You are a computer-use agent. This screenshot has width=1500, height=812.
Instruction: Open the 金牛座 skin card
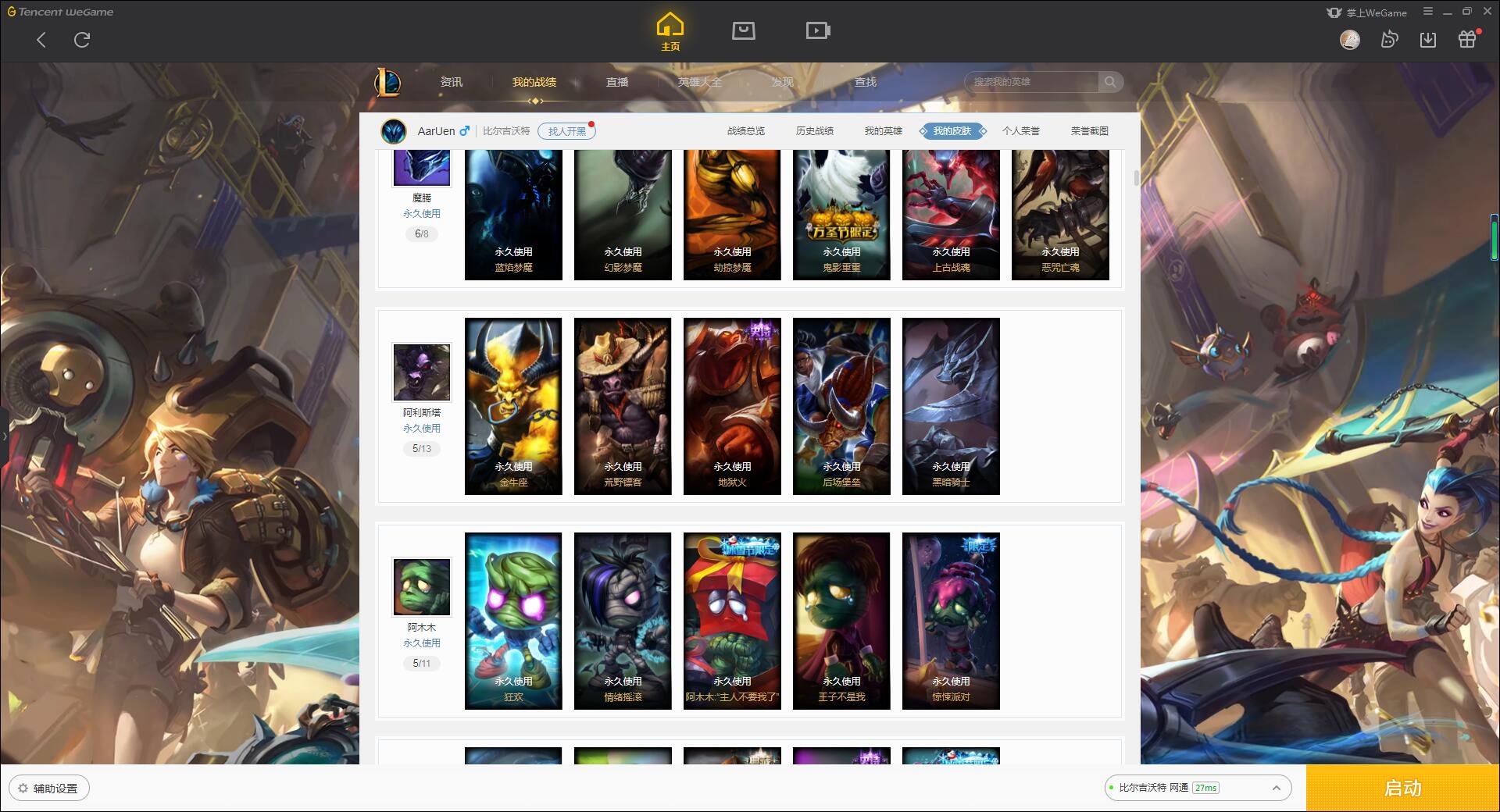click(513, 406)
